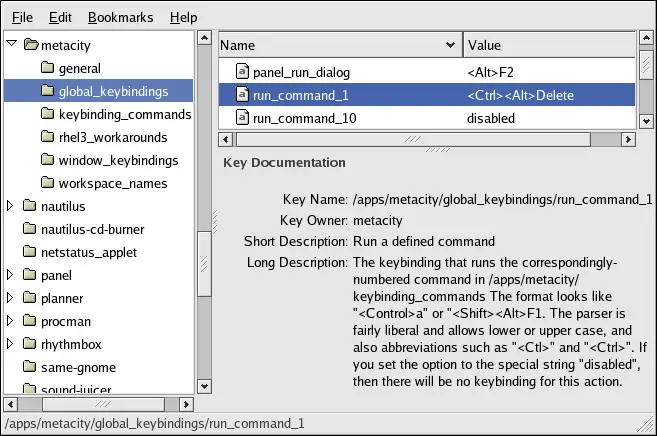Viewport: 657px width, 436px height.
Task: Click the run_command_10 key icon
Action: 242,118
